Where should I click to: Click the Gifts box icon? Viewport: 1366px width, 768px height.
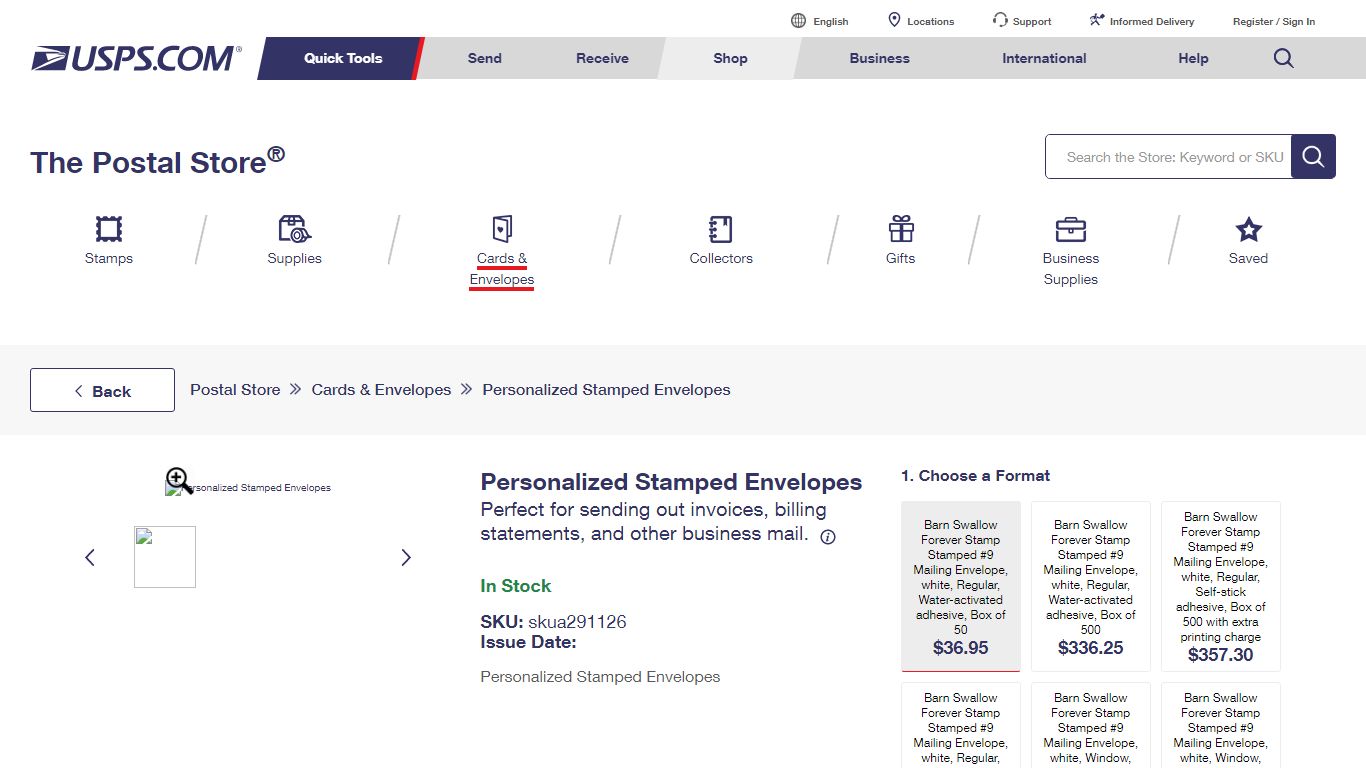(901, 229)
